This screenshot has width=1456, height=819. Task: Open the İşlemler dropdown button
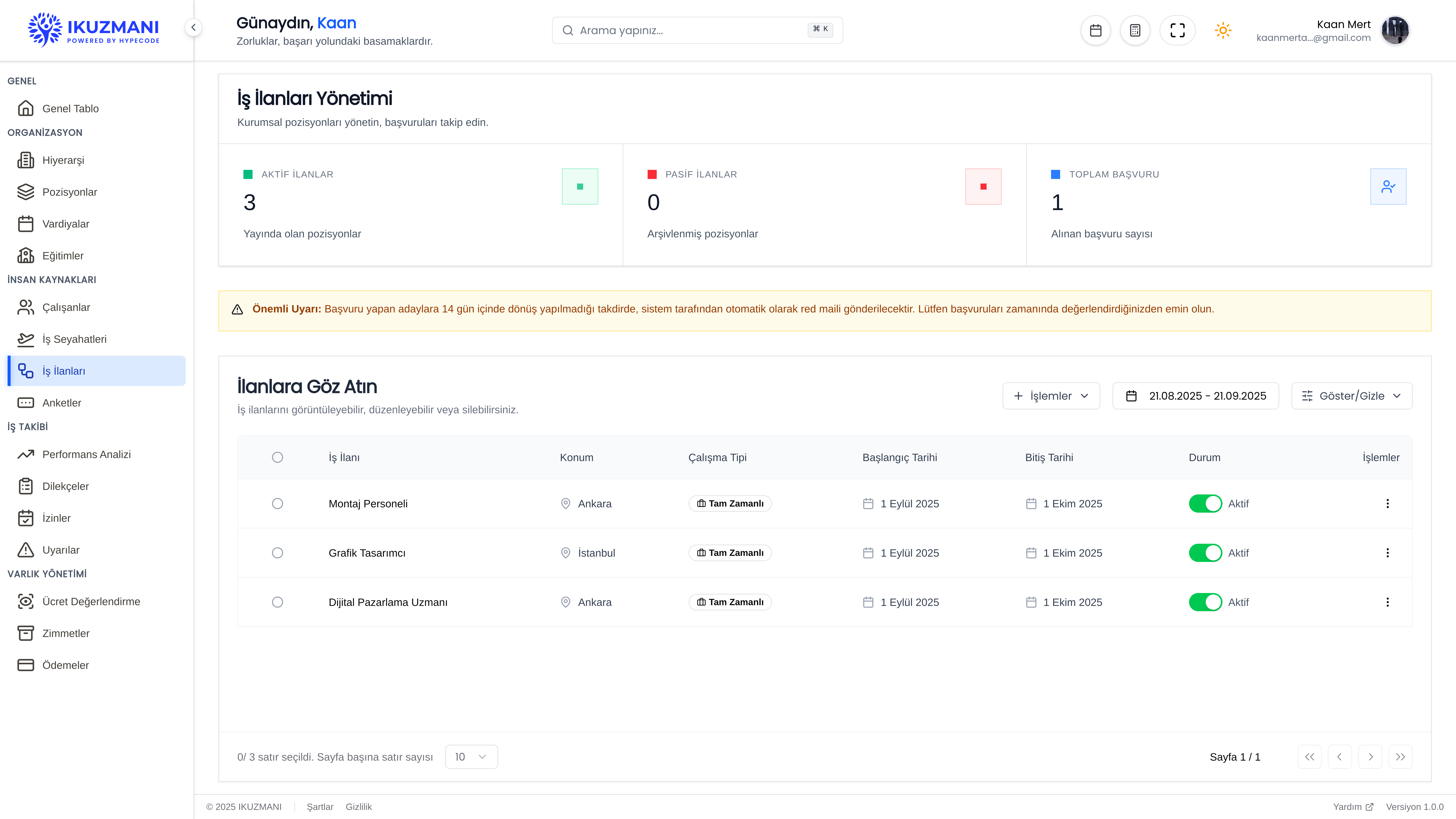1051,396
